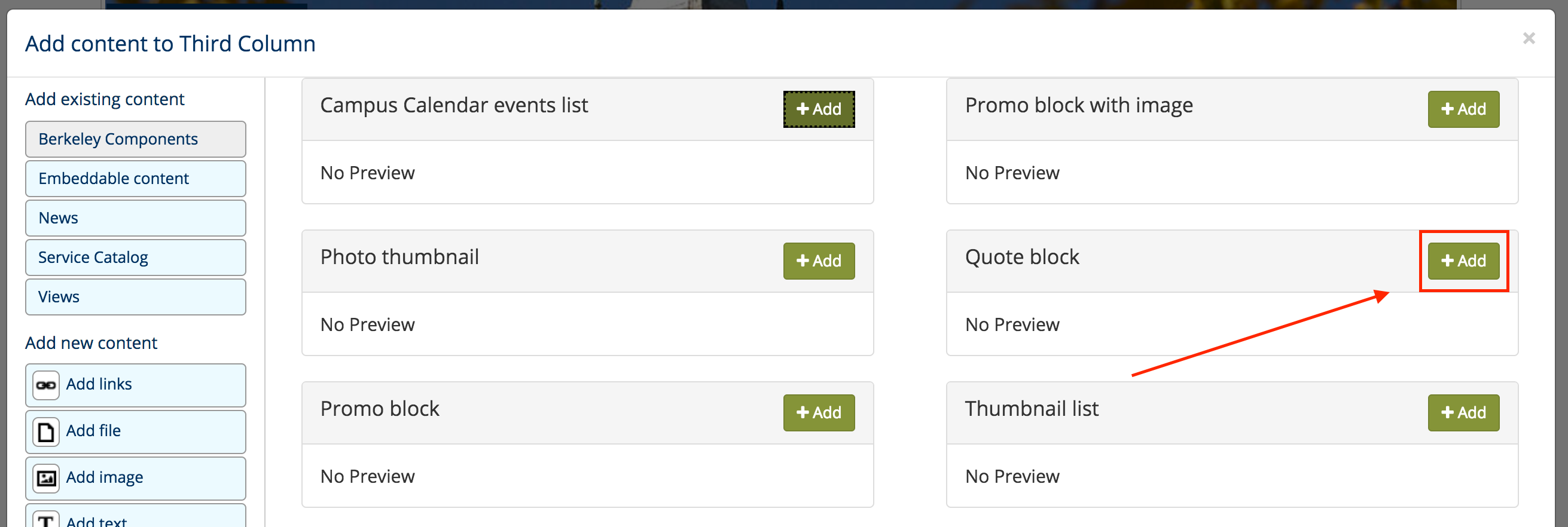Open the Embeddable content category
Image resolution: width=1568 pixels, height=527 pixels.
point(135,179)
